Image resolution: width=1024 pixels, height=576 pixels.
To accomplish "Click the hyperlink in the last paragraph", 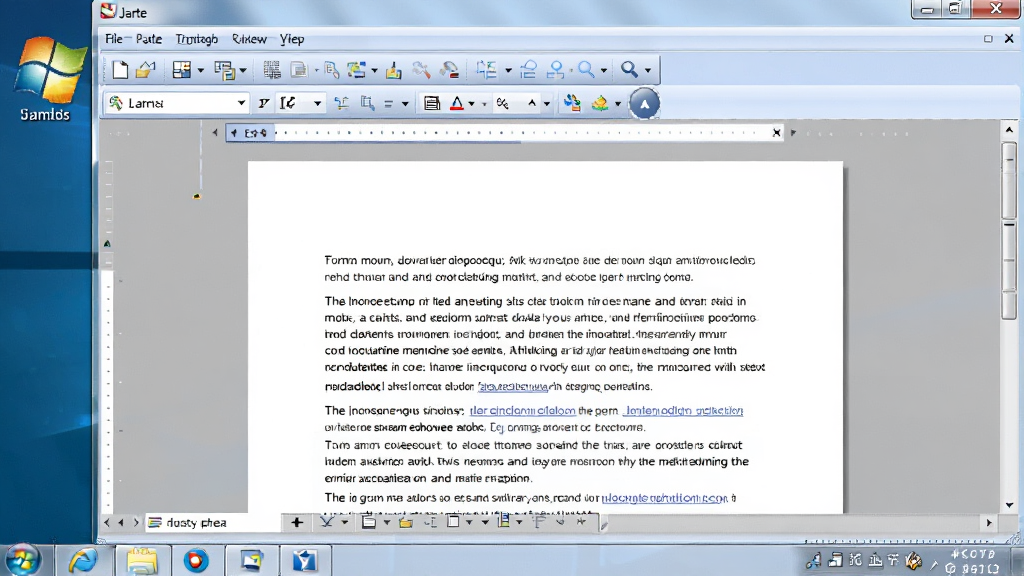I will (664, 498).
